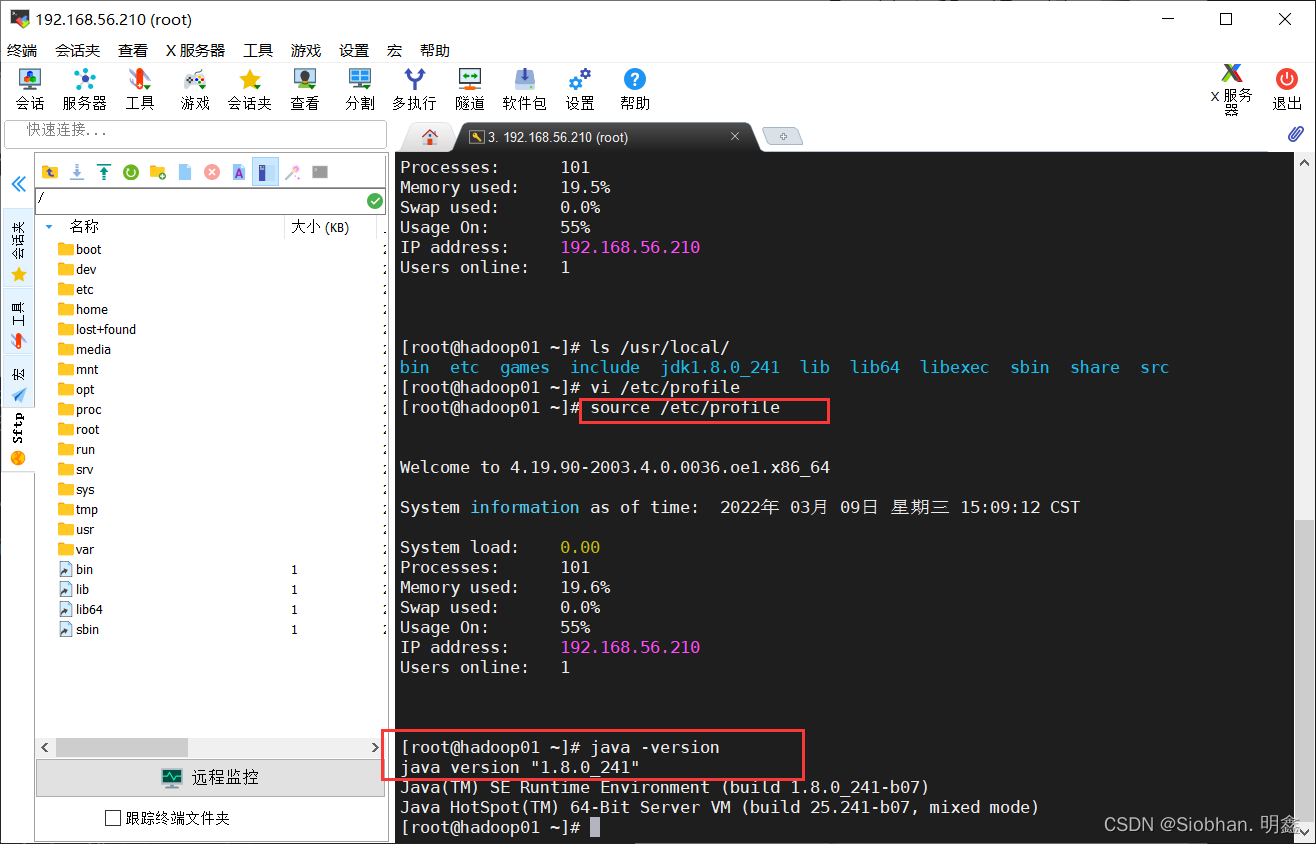Open the X服务器 menu
Screen dimensions: 1316x844
coord(195,50)
